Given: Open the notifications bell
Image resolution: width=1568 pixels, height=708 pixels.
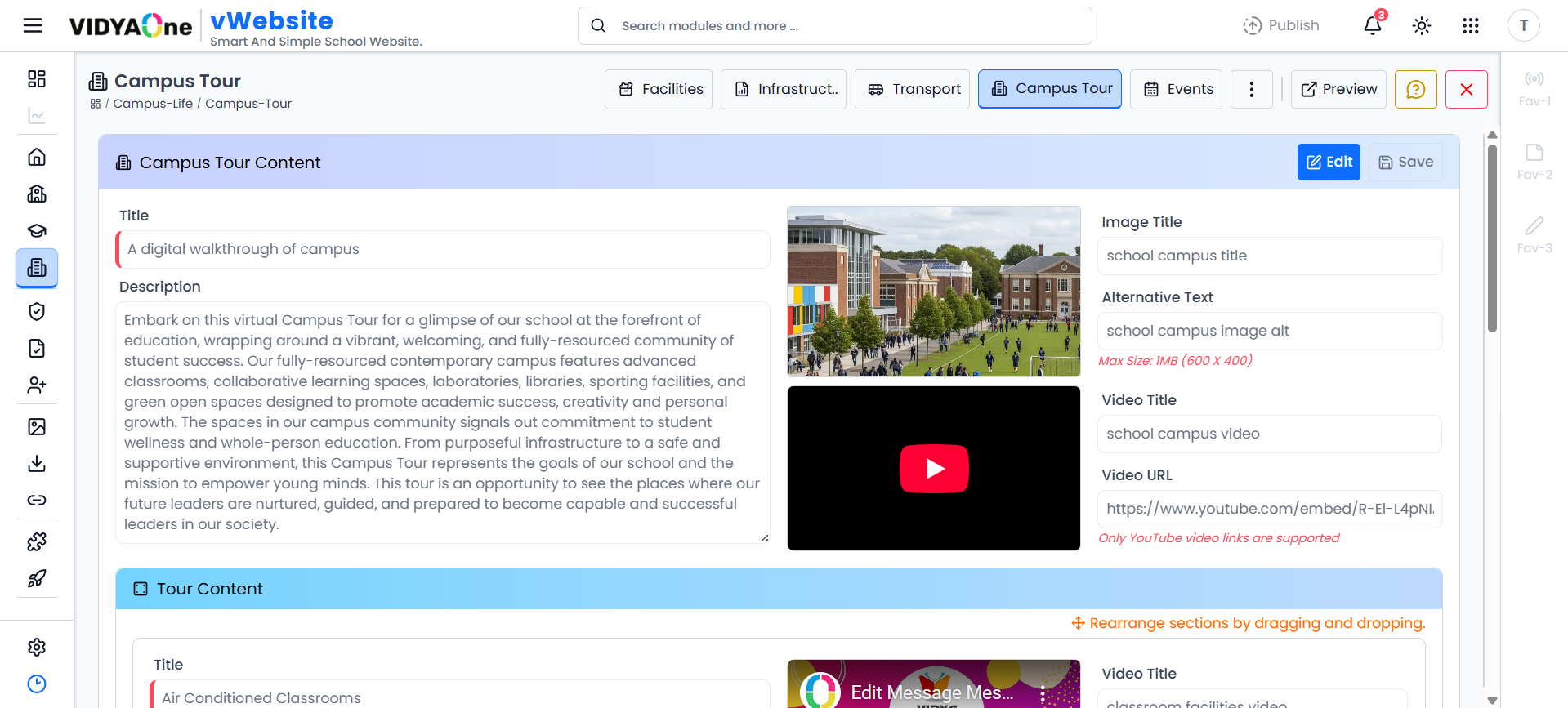Looking at the screenshot, I should point(1373,25).
